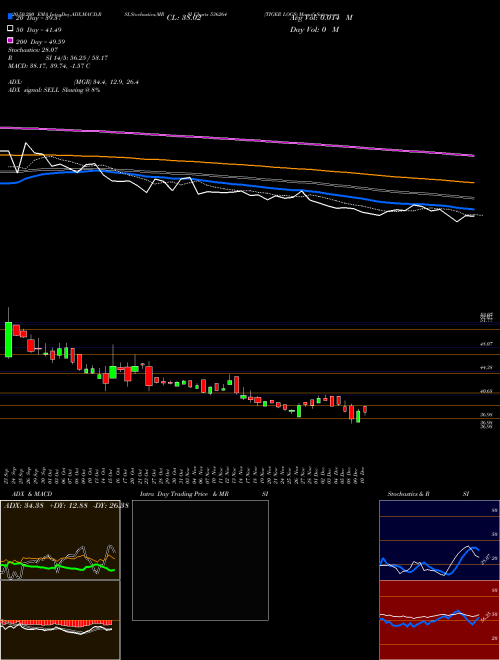This screenshot has height=660, width=500.
Task: Open the MACD histogram sub-chart
Action: point(60,620)
